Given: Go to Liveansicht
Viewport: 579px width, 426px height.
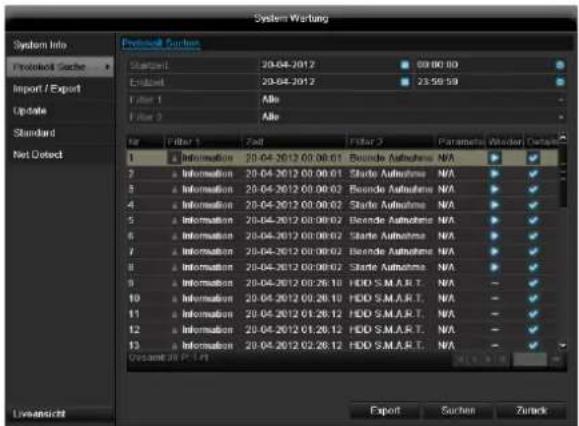Looking at the screenshot, I should pos(39,413).
